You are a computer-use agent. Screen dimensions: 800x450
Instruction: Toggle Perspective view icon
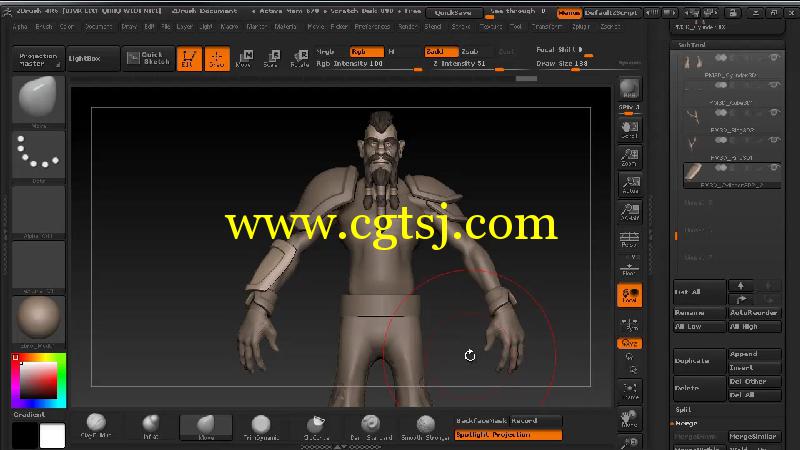[x=630, y=239]
